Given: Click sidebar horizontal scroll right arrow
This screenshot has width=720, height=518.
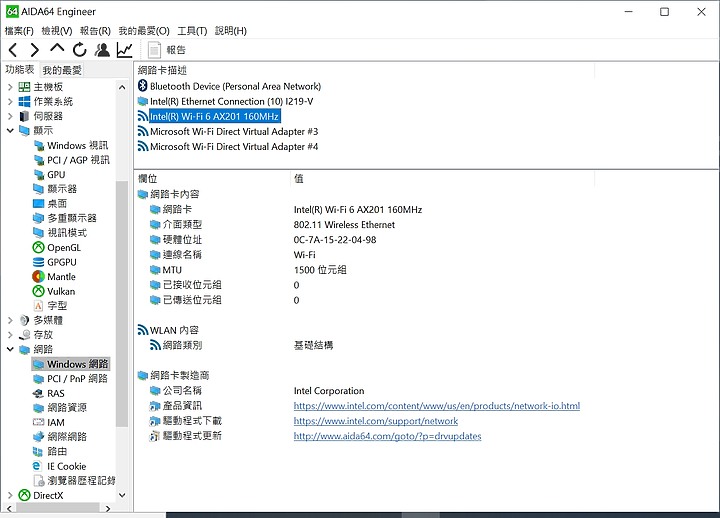Looking at the screenshot, I should (107, 508).
